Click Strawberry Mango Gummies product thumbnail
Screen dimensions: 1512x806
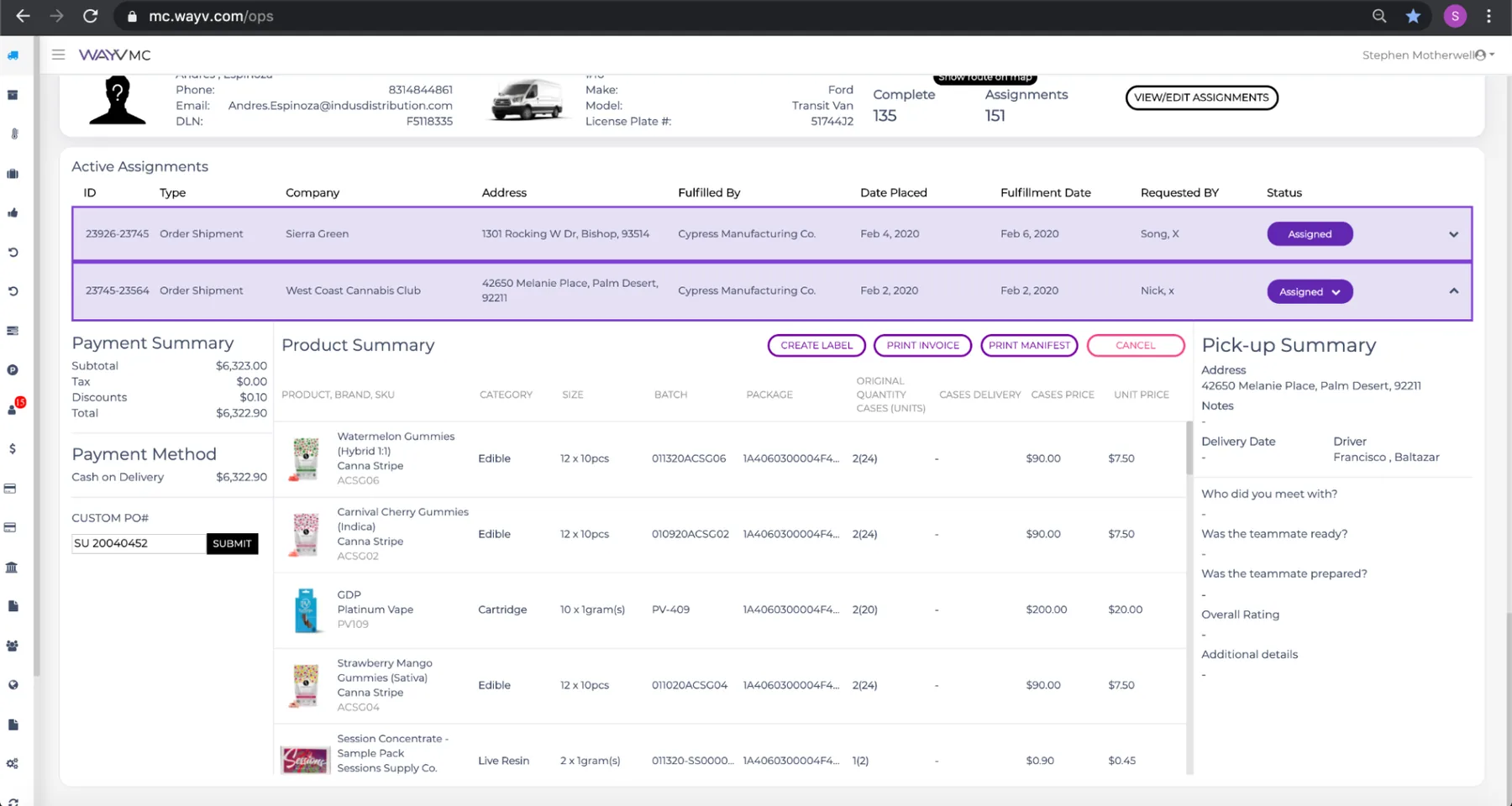306,685
